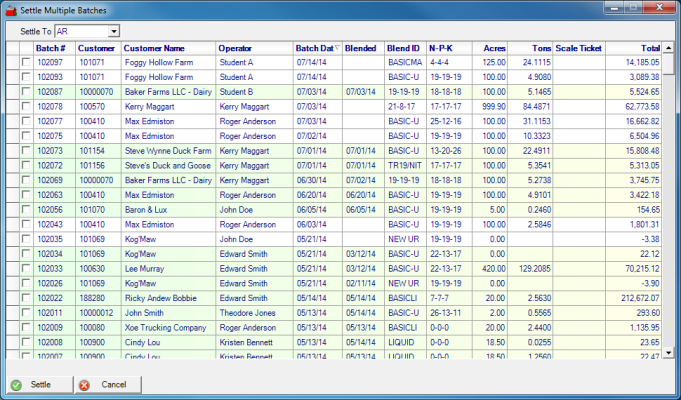
Task: Click the green checkmark icon on Settle
Action: 15,384
